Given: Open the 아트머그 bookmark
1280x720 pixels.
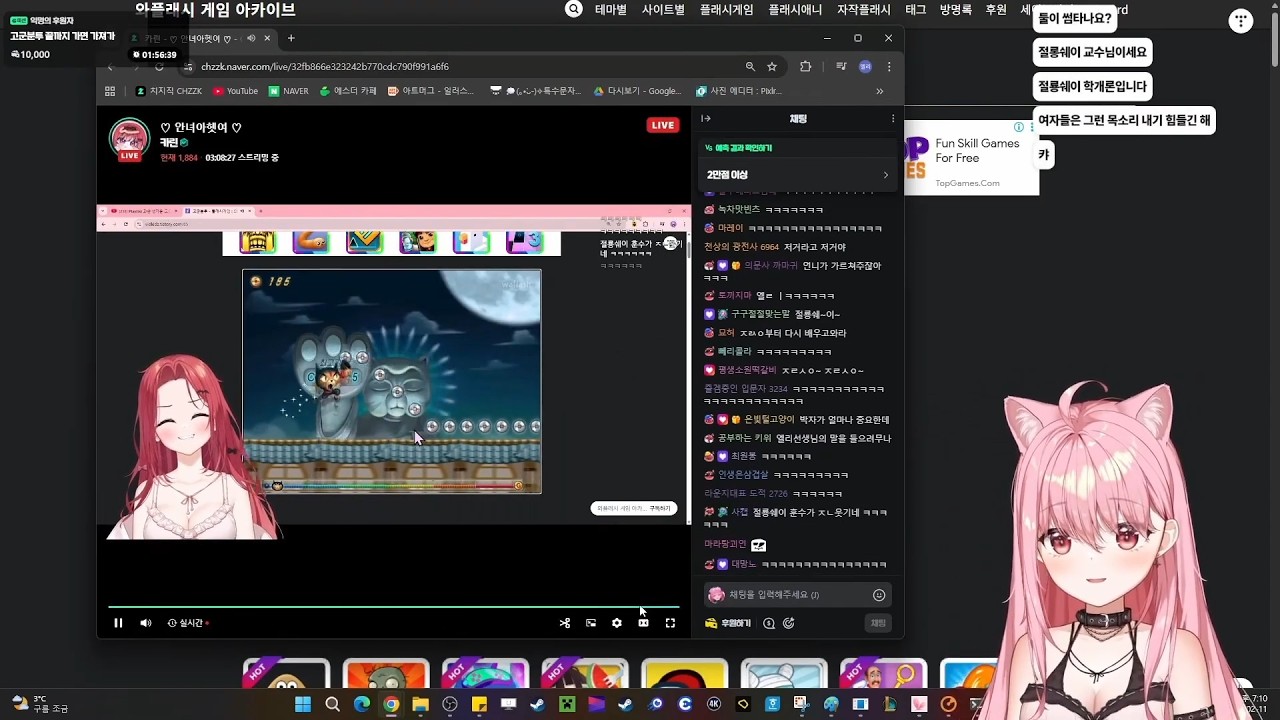Looking at the screenshot, I should click(431, 91).
